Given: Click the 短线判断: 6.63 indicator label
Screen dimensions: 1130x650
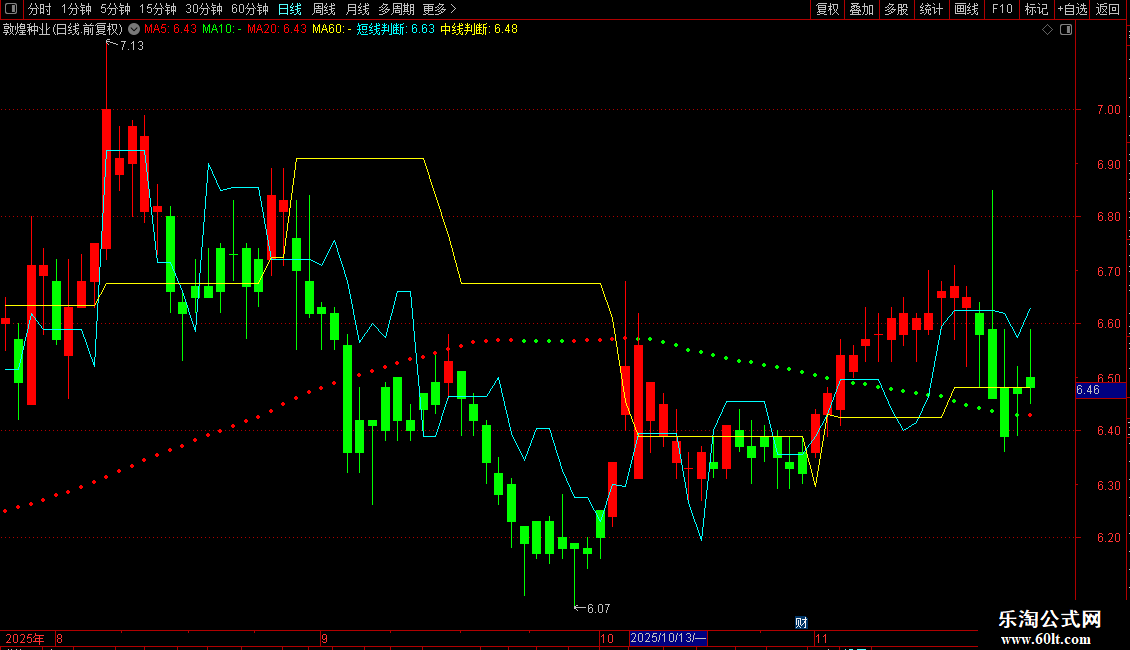Looking at the screenshot, I should 396,30.
